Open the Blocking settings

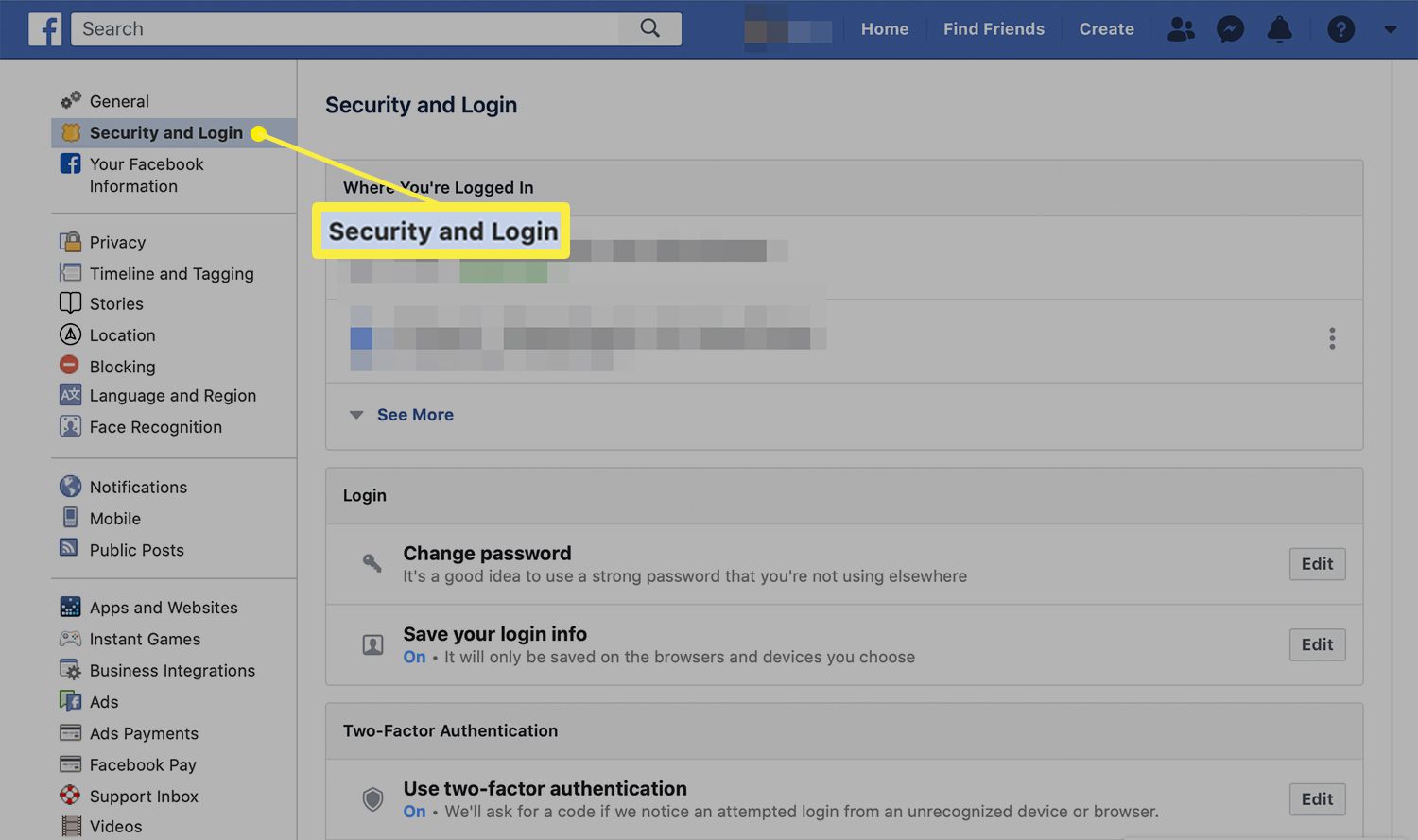pyautogui.click(x=122, y=367)
